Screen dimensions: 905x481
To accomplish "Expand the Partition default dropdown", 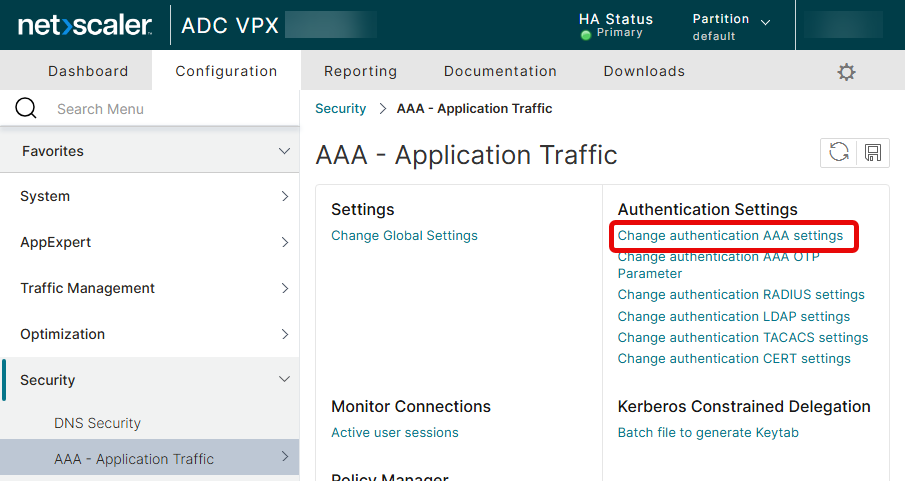I will [x=731, y=27].
